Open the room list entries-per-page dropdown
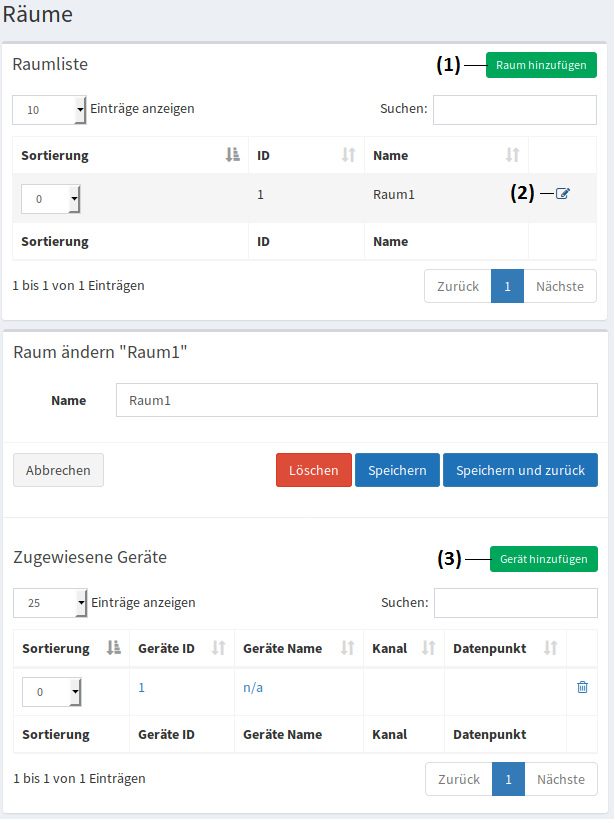 pos(49,110)
